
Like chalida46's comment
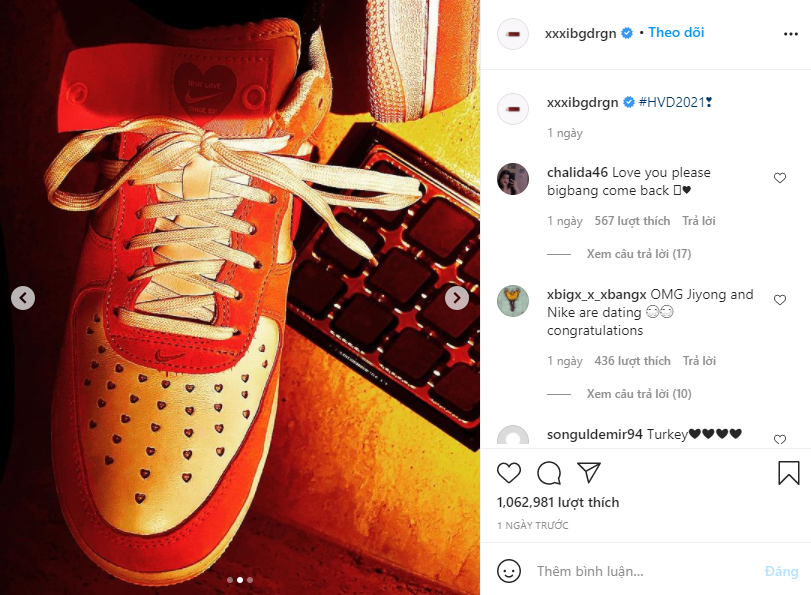point(779,178)
